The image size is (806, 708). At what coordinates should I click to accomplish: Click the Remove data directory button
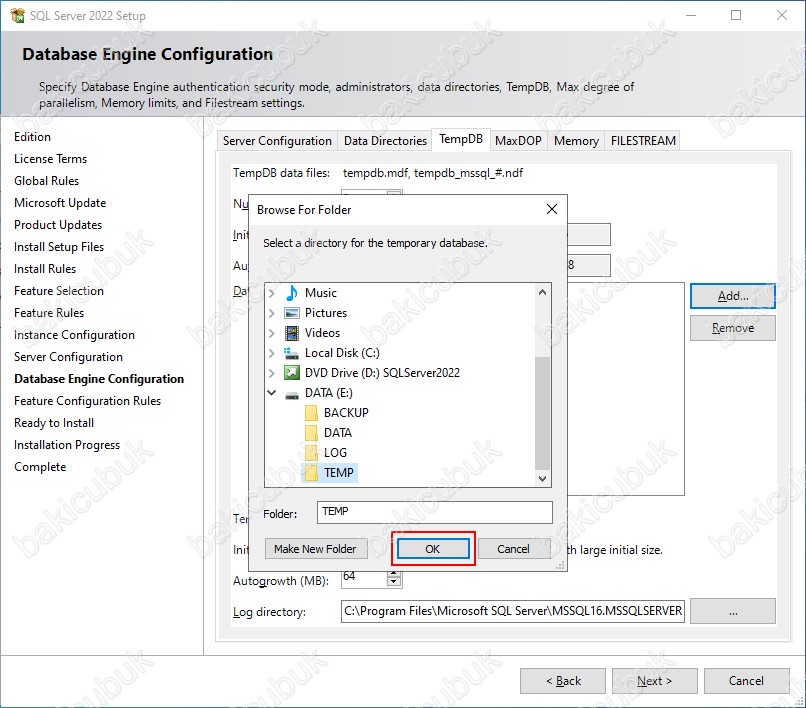[x=732, y=328]
